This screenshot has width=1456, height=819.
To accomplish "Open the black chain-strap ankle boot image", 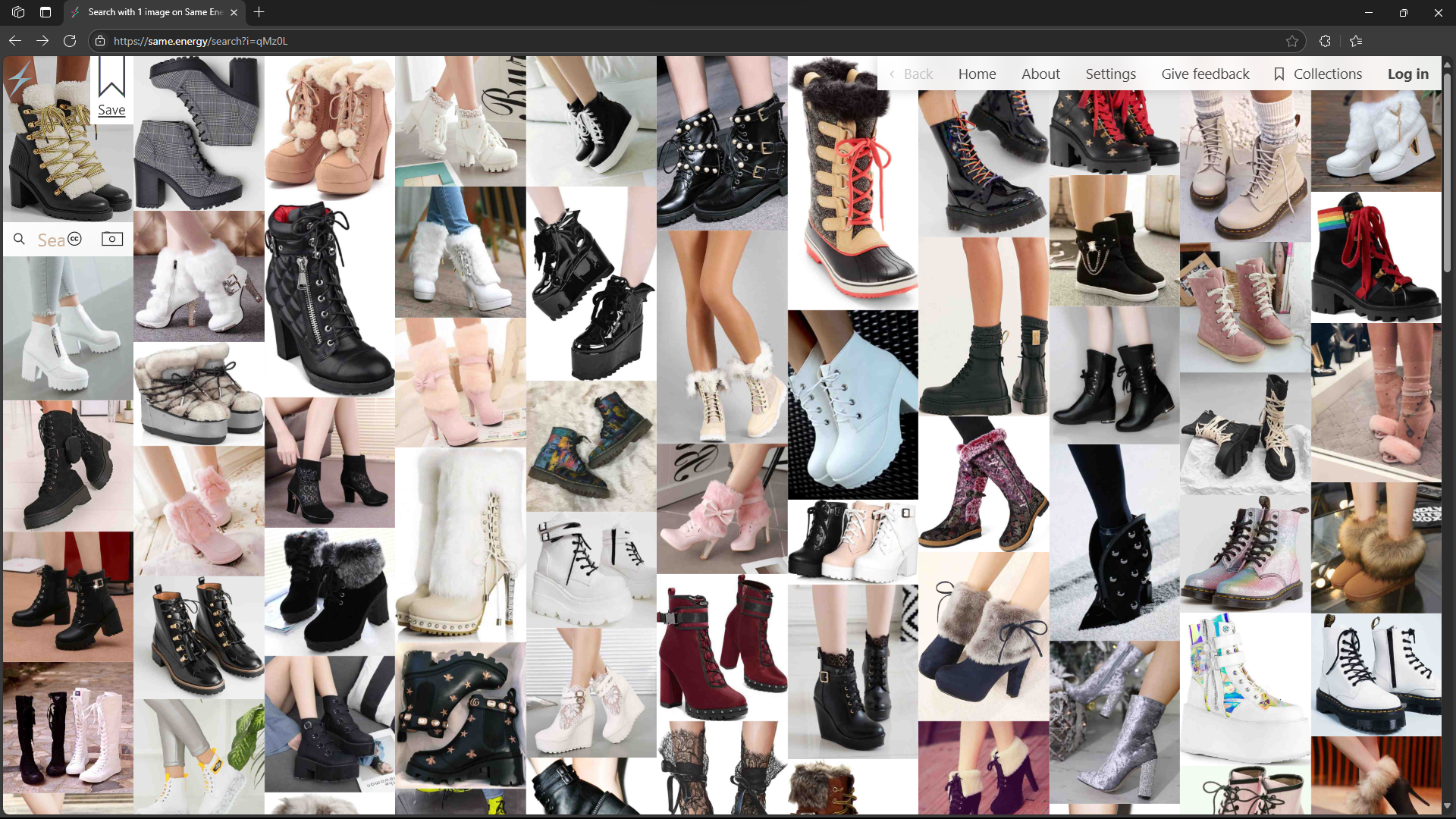I will pos(1114,240).
